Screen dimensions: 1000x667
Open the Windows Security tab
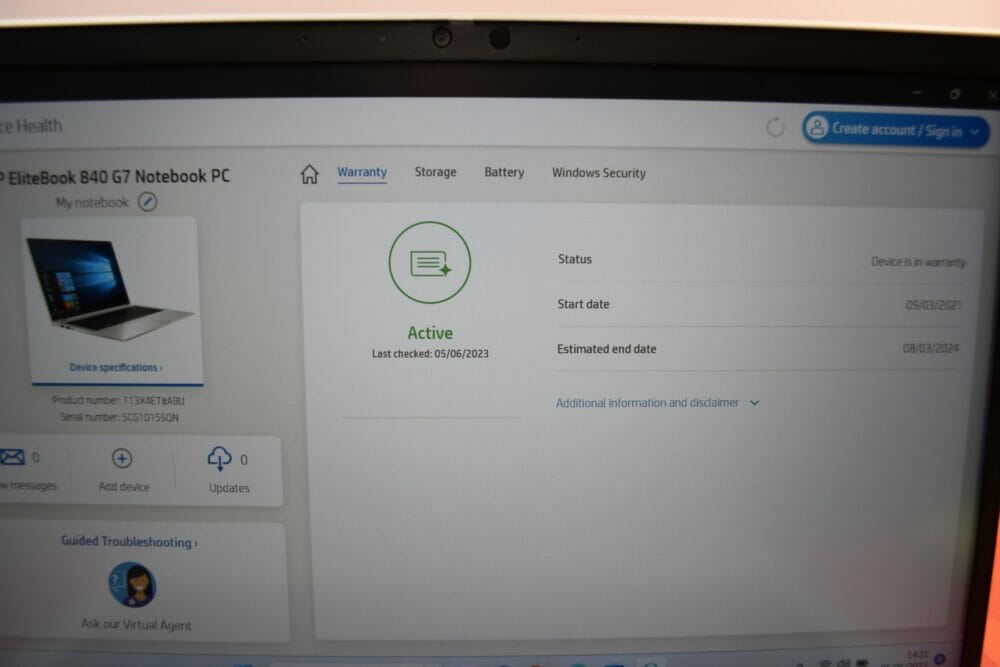coord(599,173)
